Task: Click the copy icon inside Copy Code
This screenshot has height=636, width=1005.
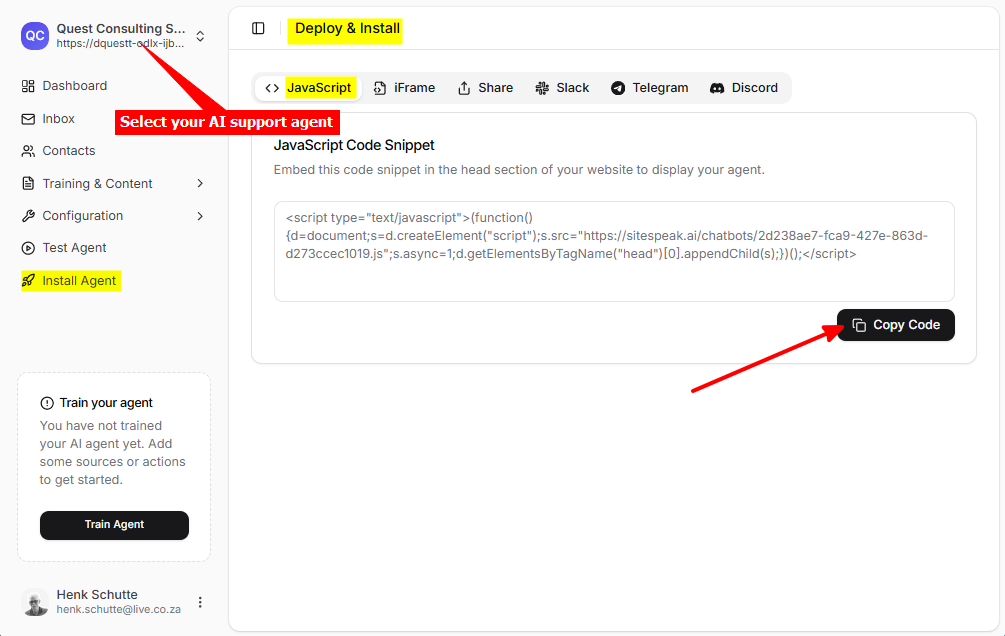Action: tap(860, 324)
